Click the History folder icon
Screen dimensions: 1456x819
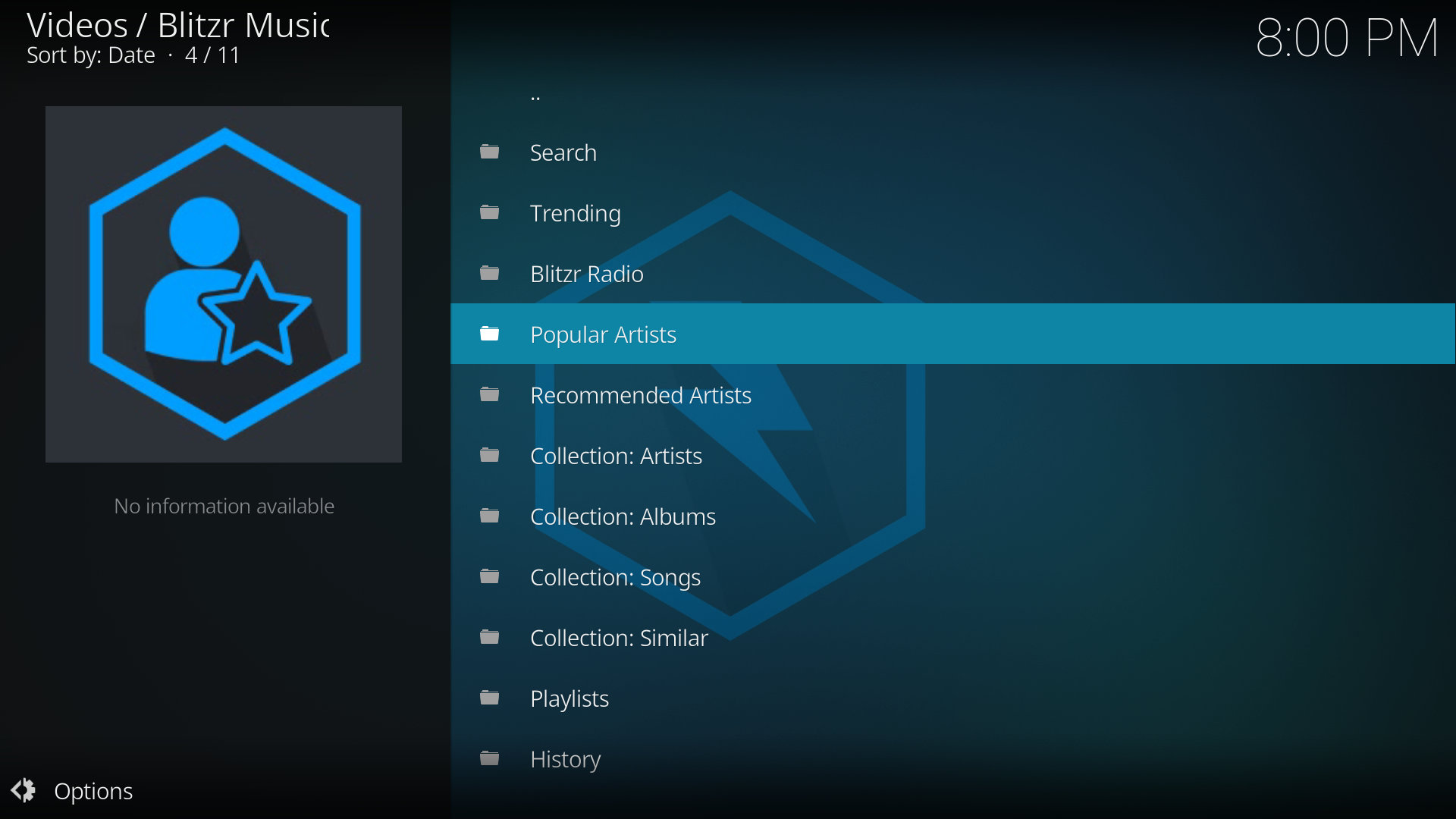(x=490, y=759)
